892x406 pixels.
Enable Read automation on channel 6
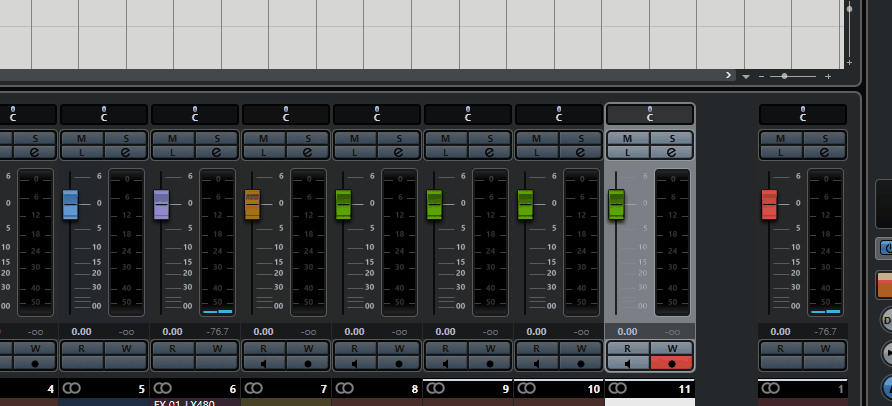172,348
